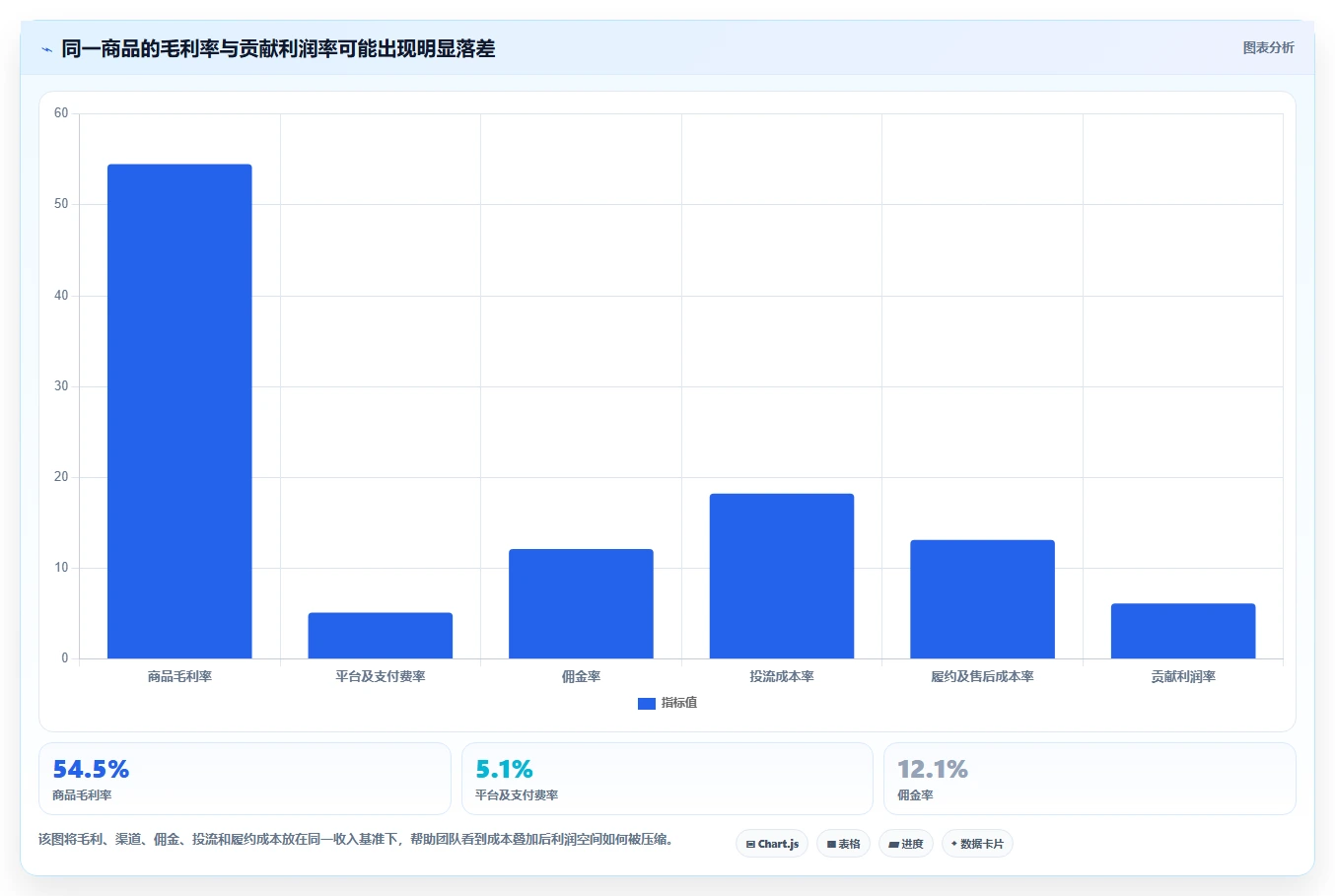This screenshot has height=896, width=1335.
Task: Click the description text below the cards
Action: click(x=356, y=840)
